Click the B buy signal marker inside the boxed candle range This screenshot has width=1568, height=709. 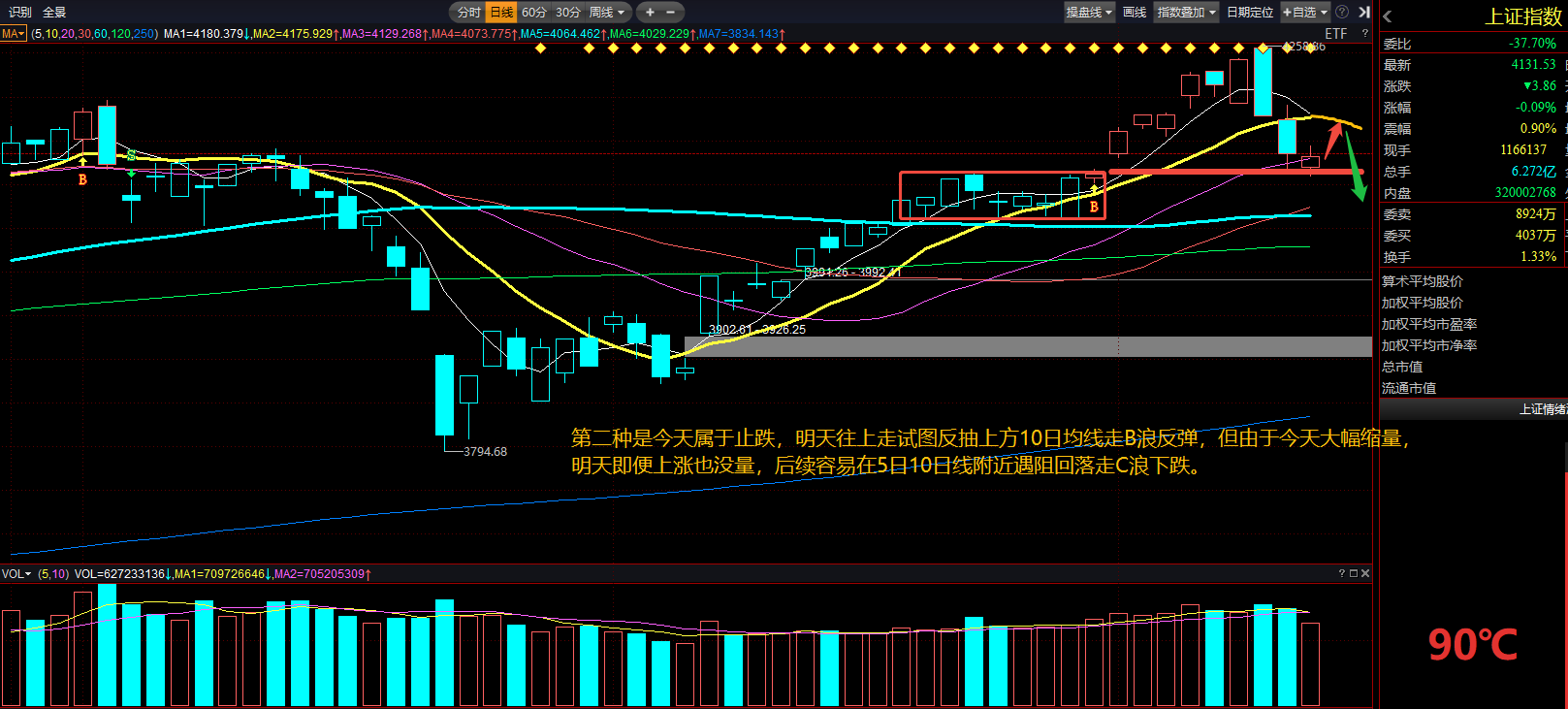pos(1094,207)
